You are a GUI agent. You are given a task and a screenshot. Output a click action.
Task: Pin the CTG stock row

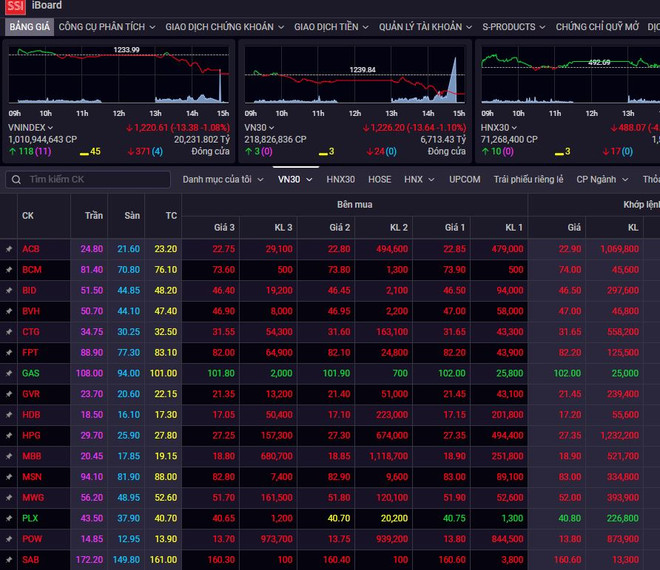tap(9, 332)
